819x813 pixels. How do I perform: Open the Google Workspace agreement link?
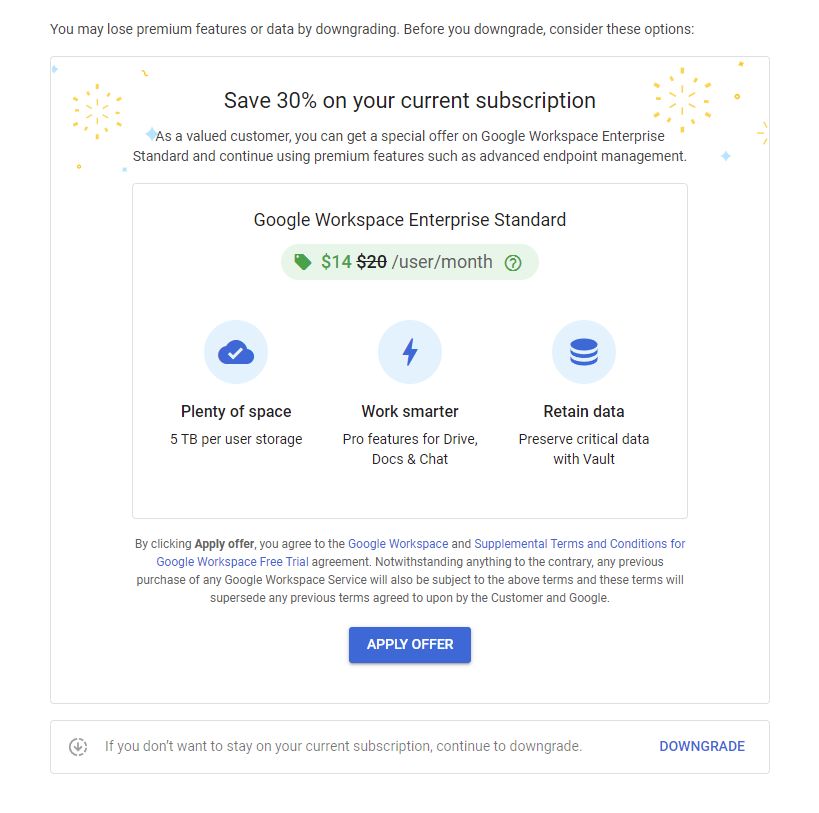pyautogui.click(x=398, y=544)
